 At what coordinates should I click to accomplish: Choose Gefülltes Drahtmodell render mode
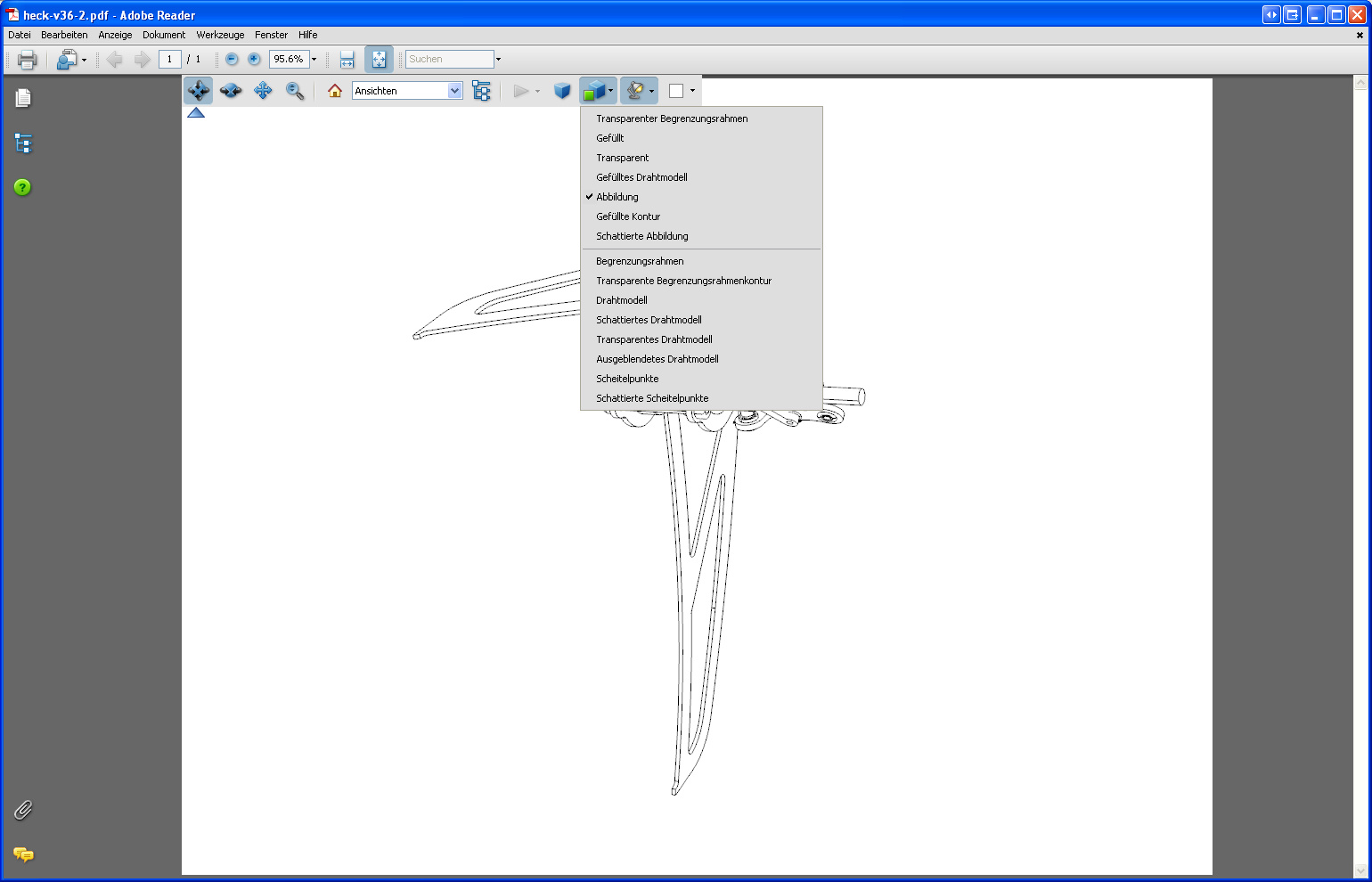pos(701,177)
